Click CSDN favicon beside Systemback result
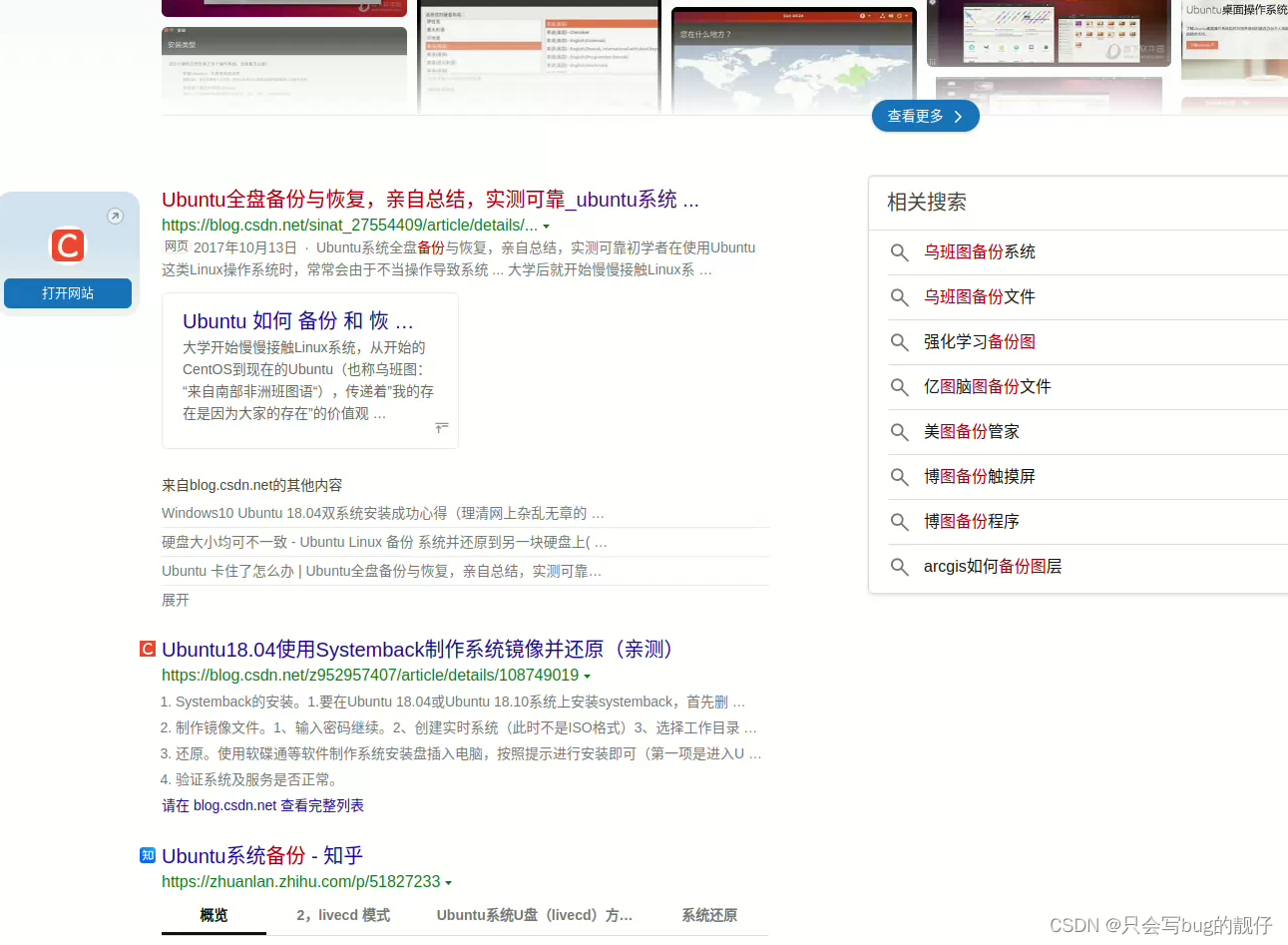Viewport: 1288px width, 945px height. (x=148, y=649)
